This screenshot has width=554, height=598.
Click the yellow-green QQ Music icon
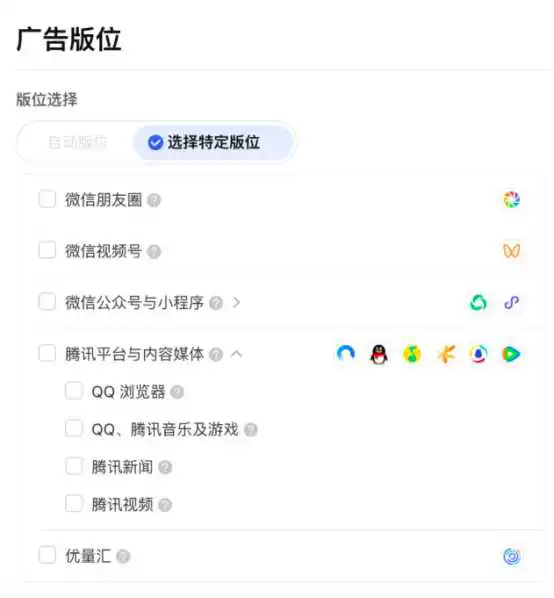pyautogui.click(x=412, y=354)
